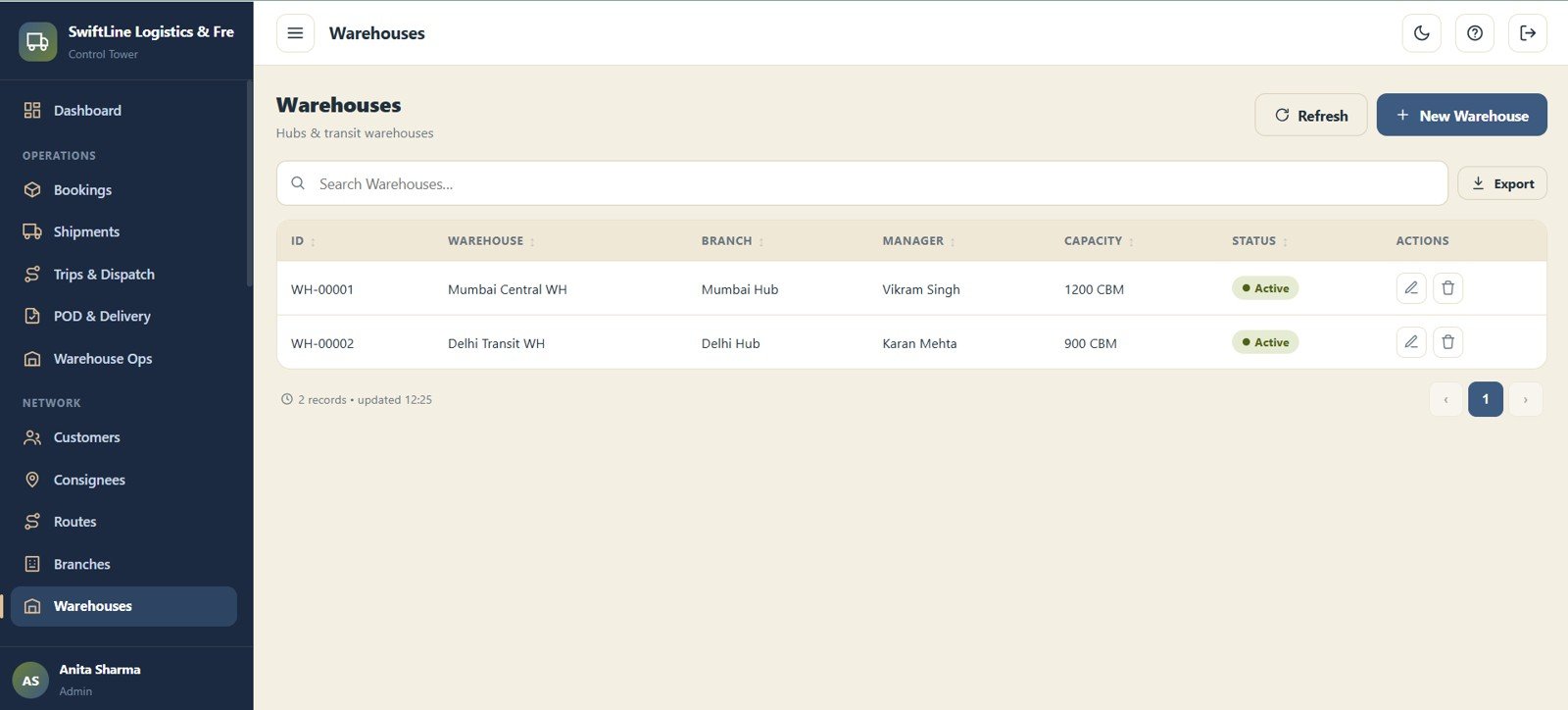The width and height of the screenshot is (1568, 710).
Task: Click New Warehouse button
Action: pos(1462,115)
